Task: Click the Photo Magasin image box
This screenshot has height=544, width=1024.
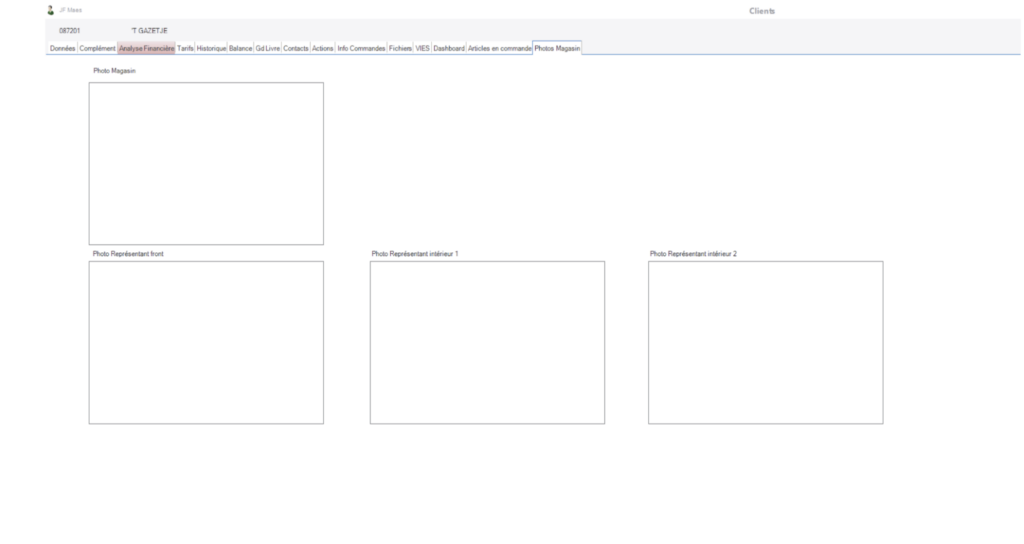Action: [x=206, y=163]
